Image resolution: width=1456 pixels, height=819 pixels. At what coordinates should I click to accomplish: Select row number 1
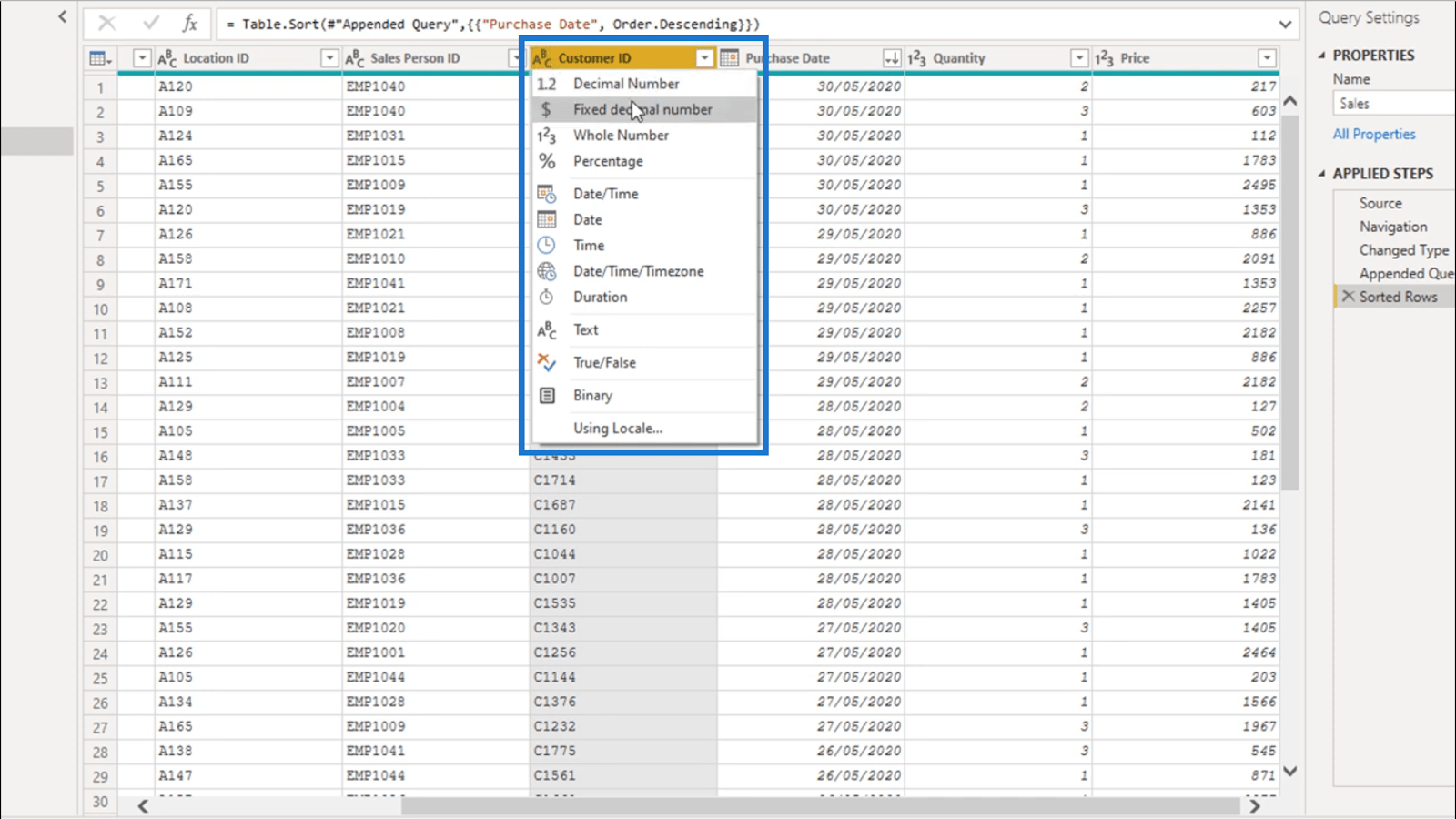100,87
